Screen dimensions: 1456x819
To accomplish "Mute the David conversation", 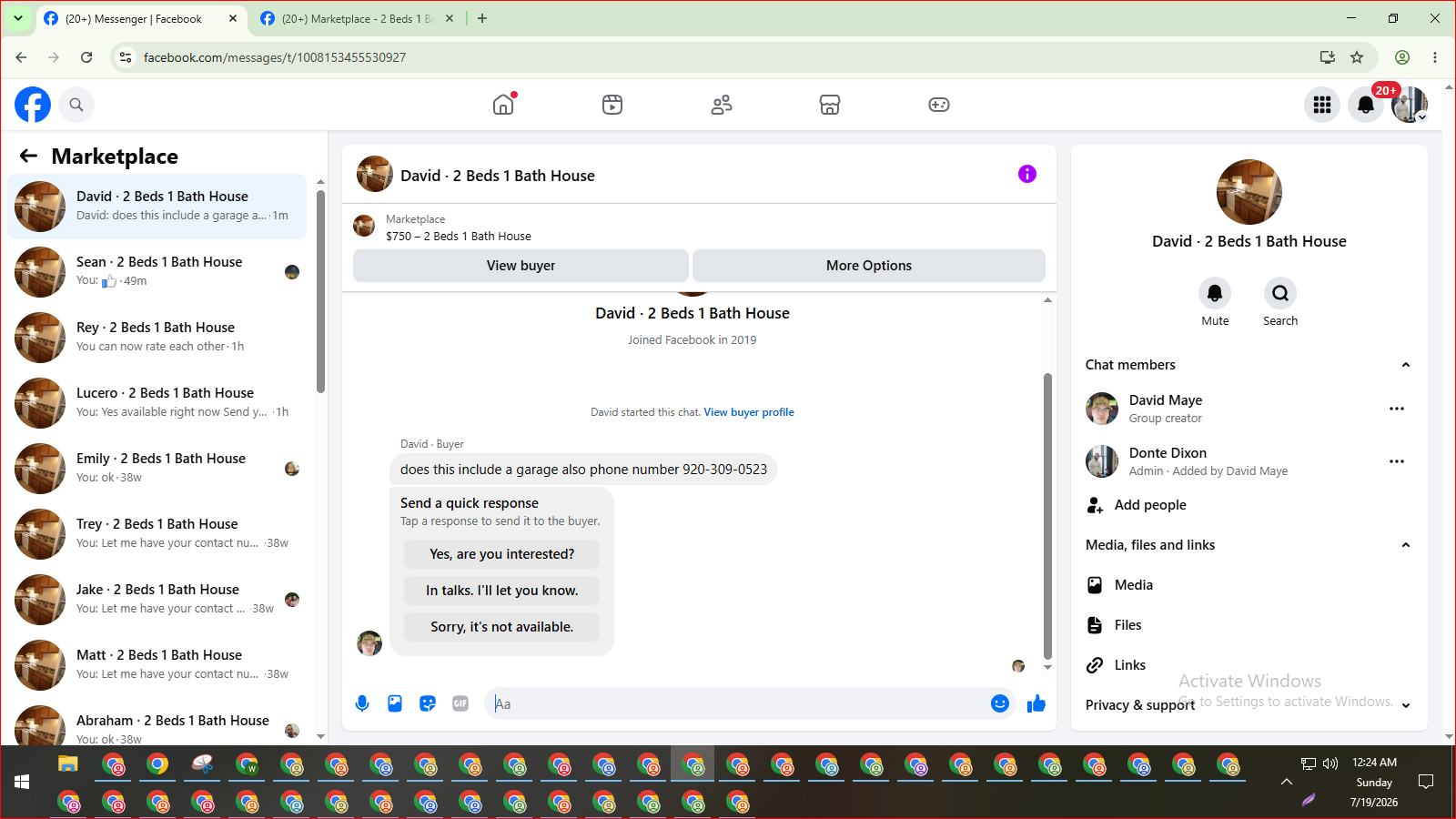I will (1215, 293).
